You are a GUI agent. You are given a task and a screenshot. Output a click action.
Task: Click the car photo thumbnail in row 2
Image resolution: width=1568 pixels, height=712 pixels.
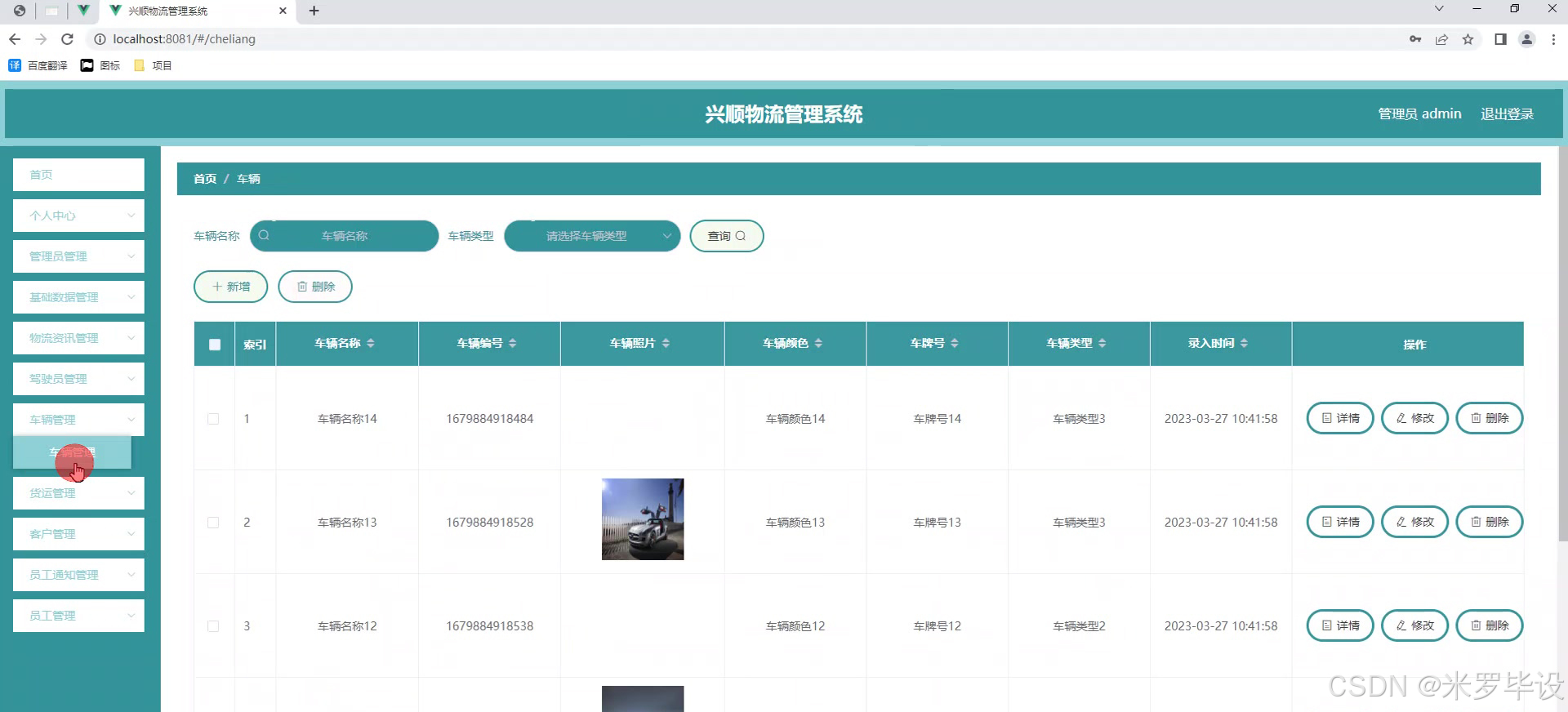pyautogui.click(x=643, y=519)
